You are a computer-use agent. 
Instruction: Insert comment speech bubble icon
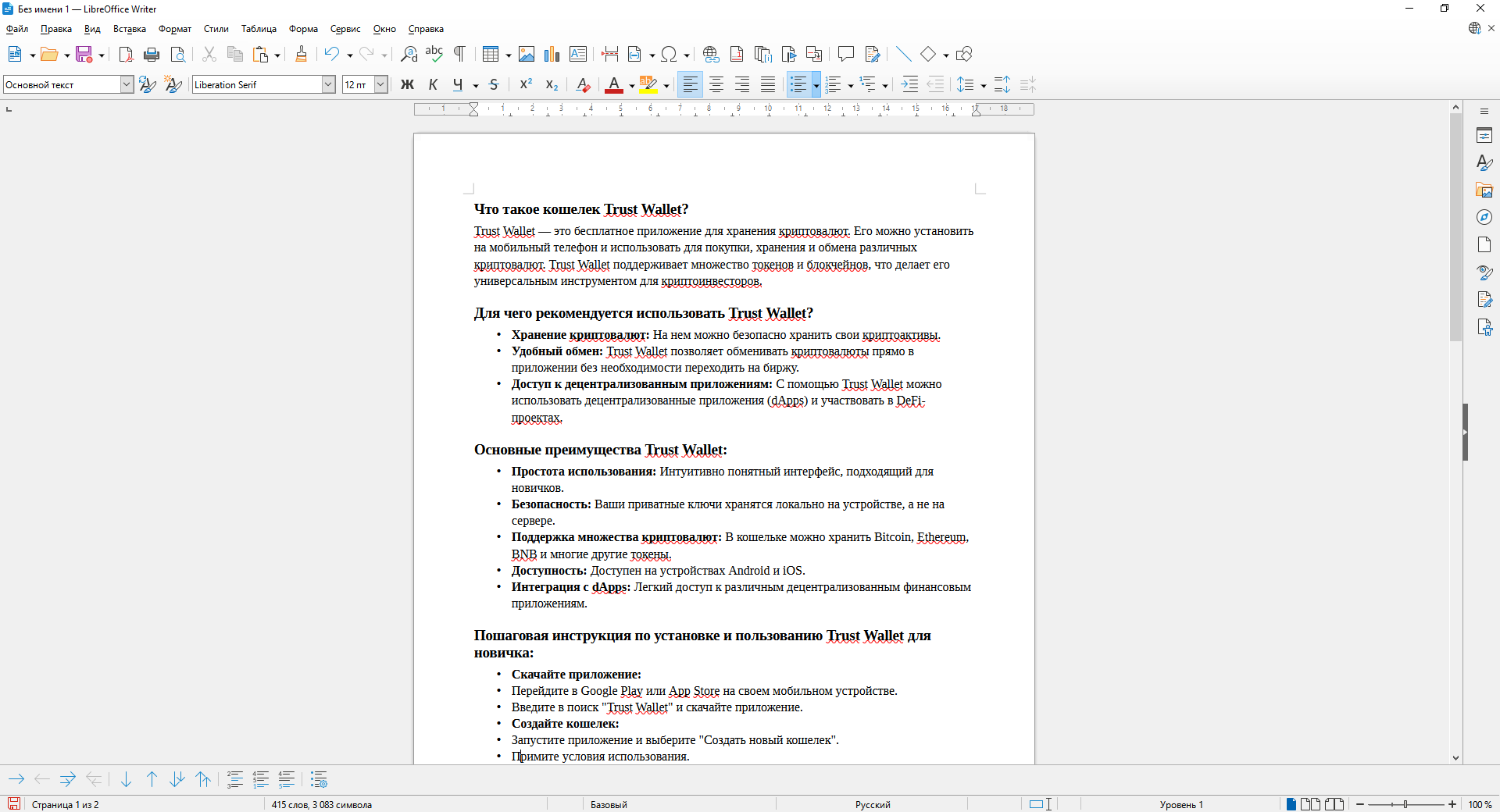coord(845,54)
